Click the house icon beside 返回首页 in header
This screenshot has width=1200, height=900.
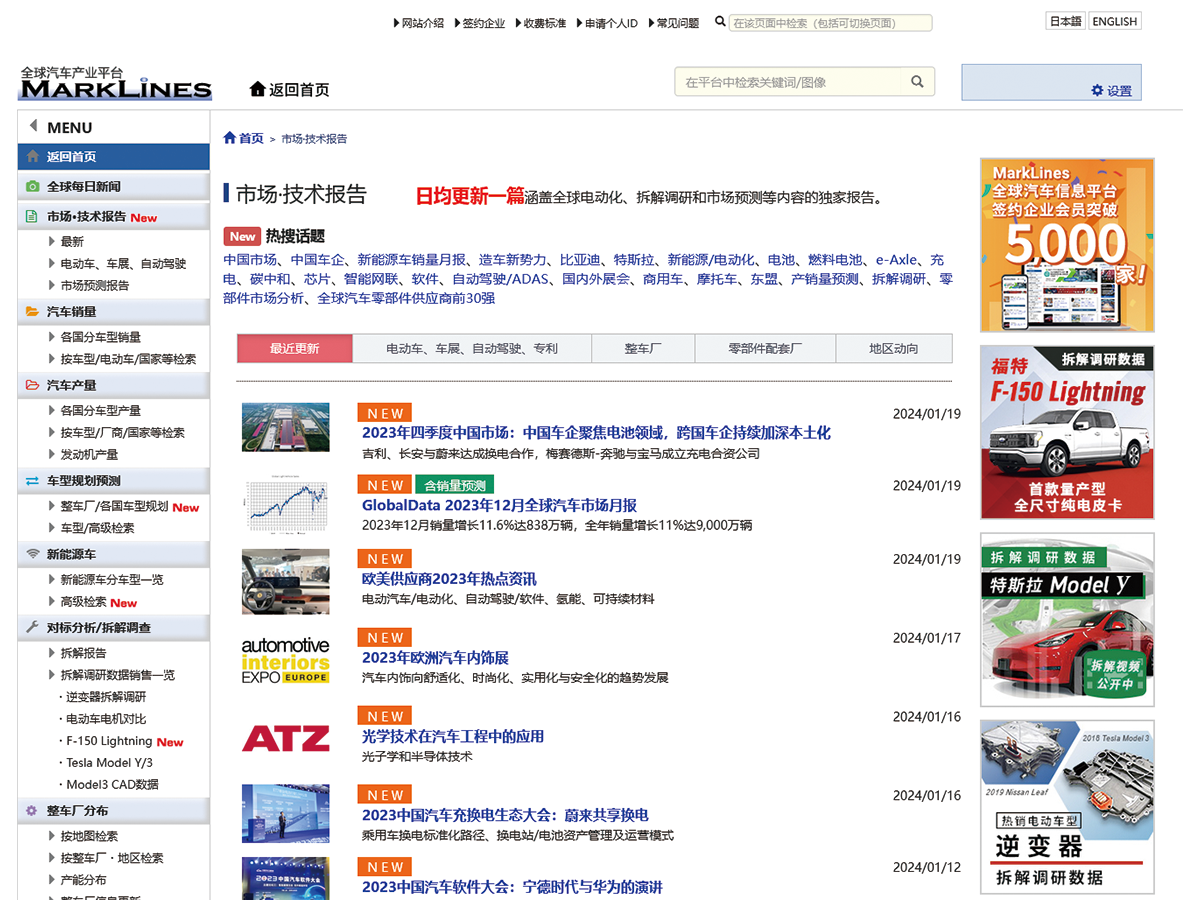pos(257,89)
